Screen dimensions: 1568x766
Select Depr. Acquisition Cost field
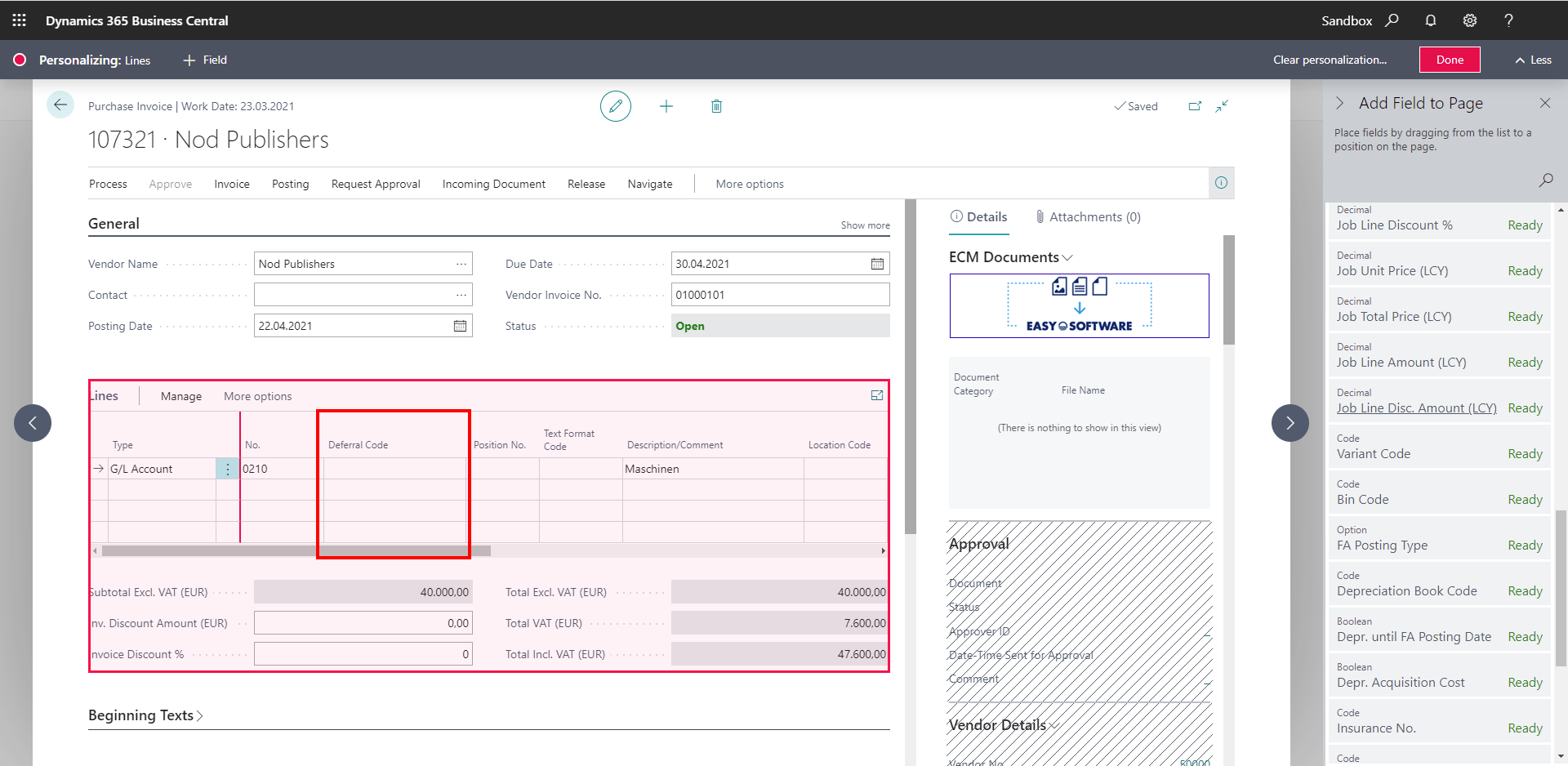[1440, 675]
